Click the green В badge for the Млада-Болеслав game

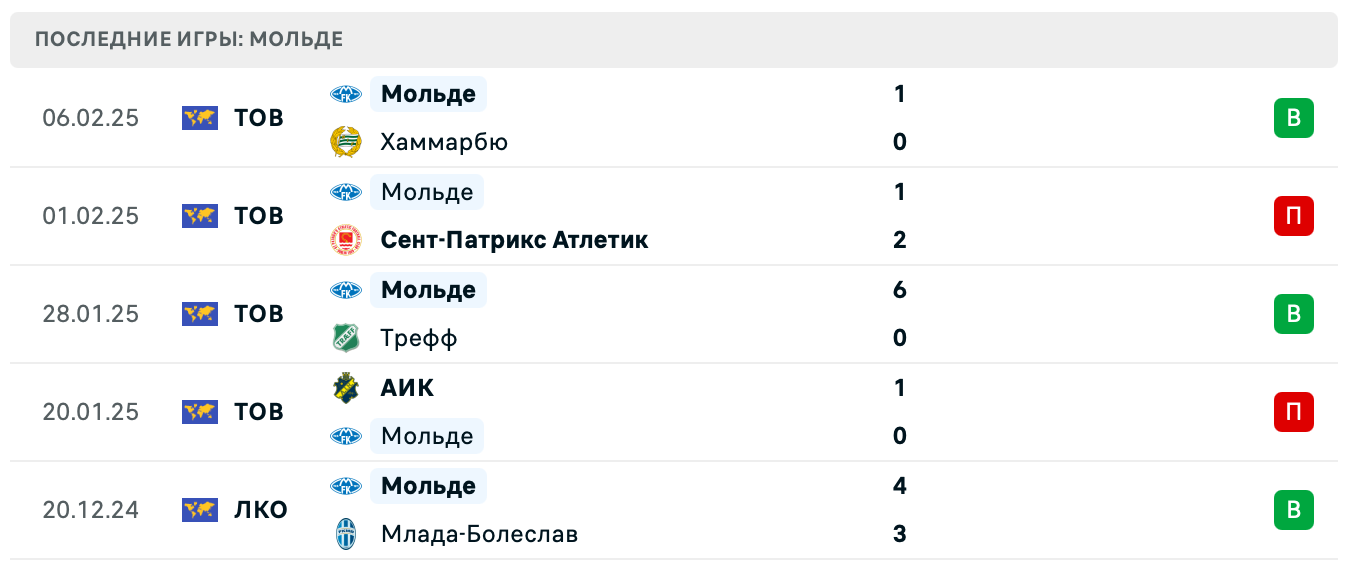click(x=1293, y=510)
